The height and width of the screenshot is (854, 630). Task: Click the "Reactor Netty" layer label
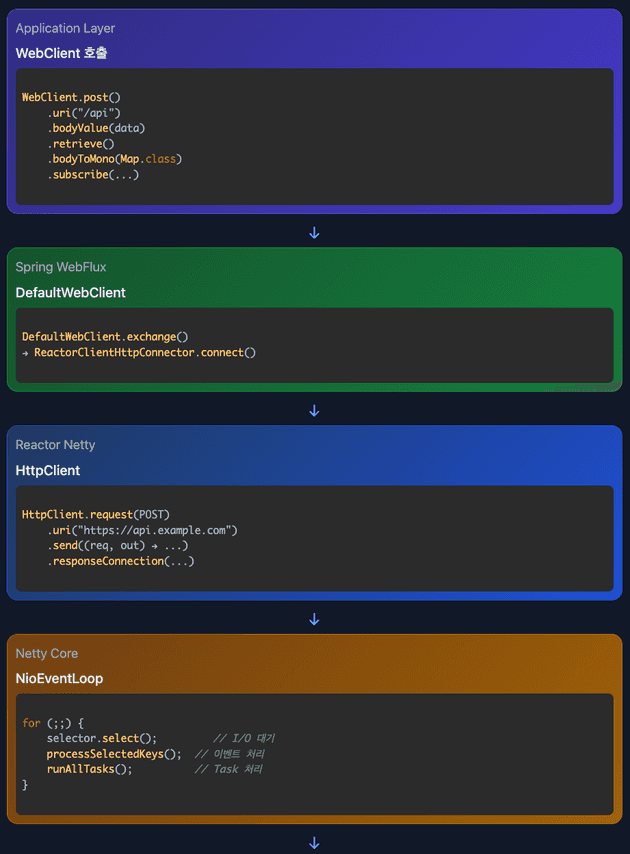(55, 445)
